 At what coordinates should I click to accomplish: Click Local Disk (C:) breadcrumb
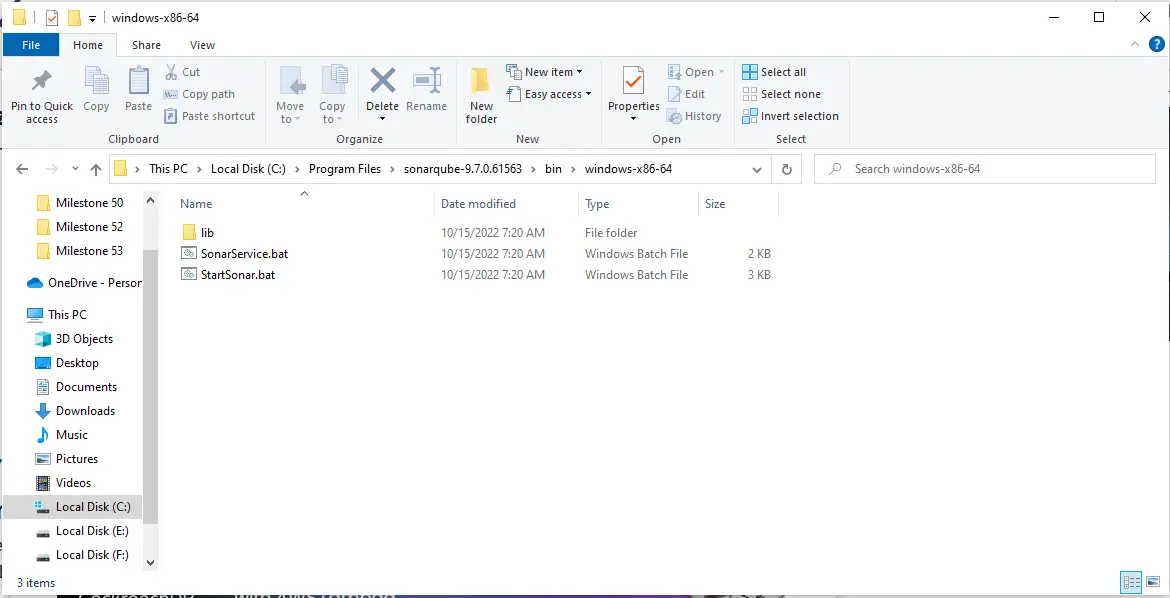click(x=248, y=169)
